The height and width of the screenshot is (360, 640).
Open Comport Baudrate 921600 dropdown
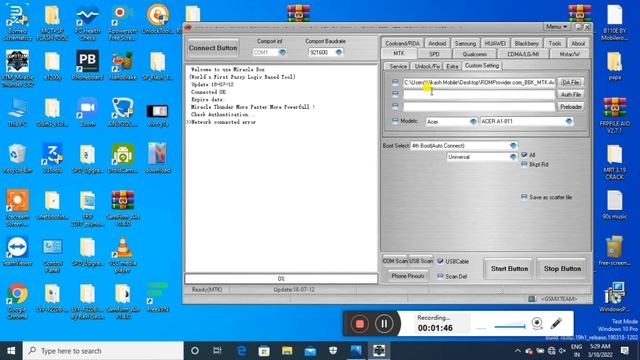click(338, 52)
